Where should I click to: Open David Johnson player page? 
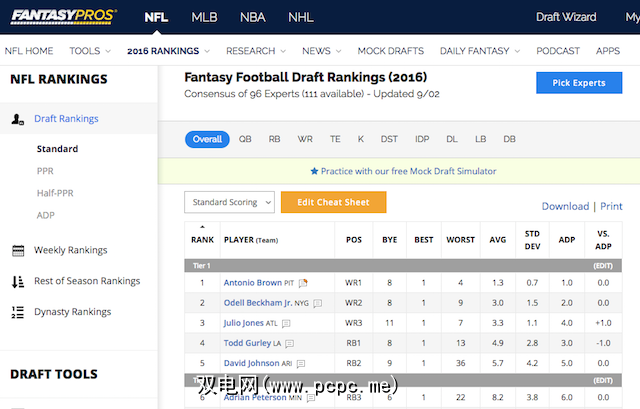(251, 363)
